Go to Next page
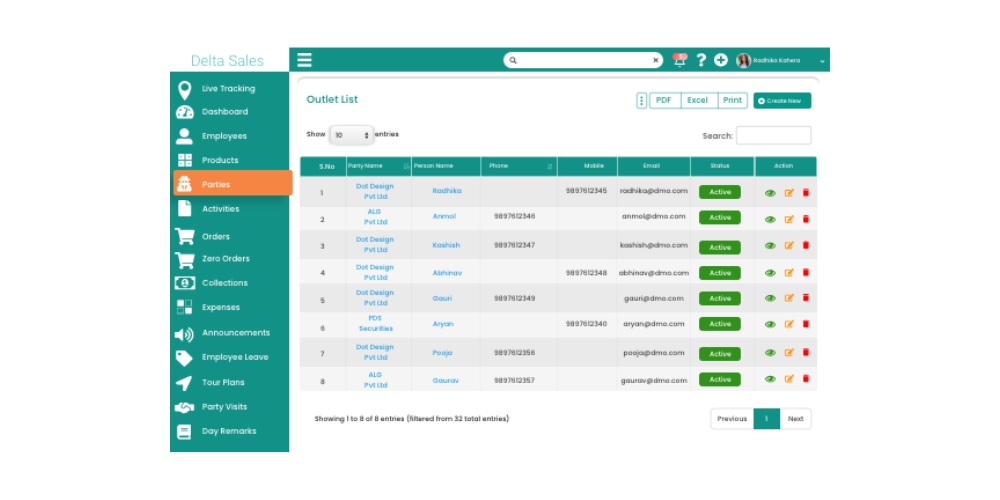This screenshot has height=500, width=1000. click(x=795, y=419)
